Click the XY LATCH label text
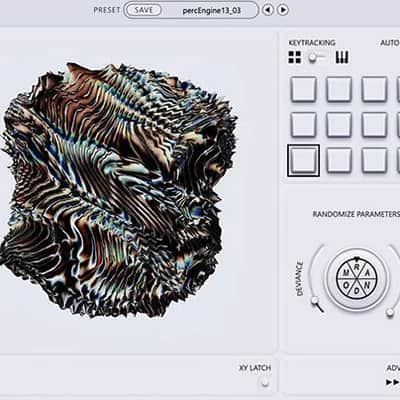400x400 pixels. (255, 368)
